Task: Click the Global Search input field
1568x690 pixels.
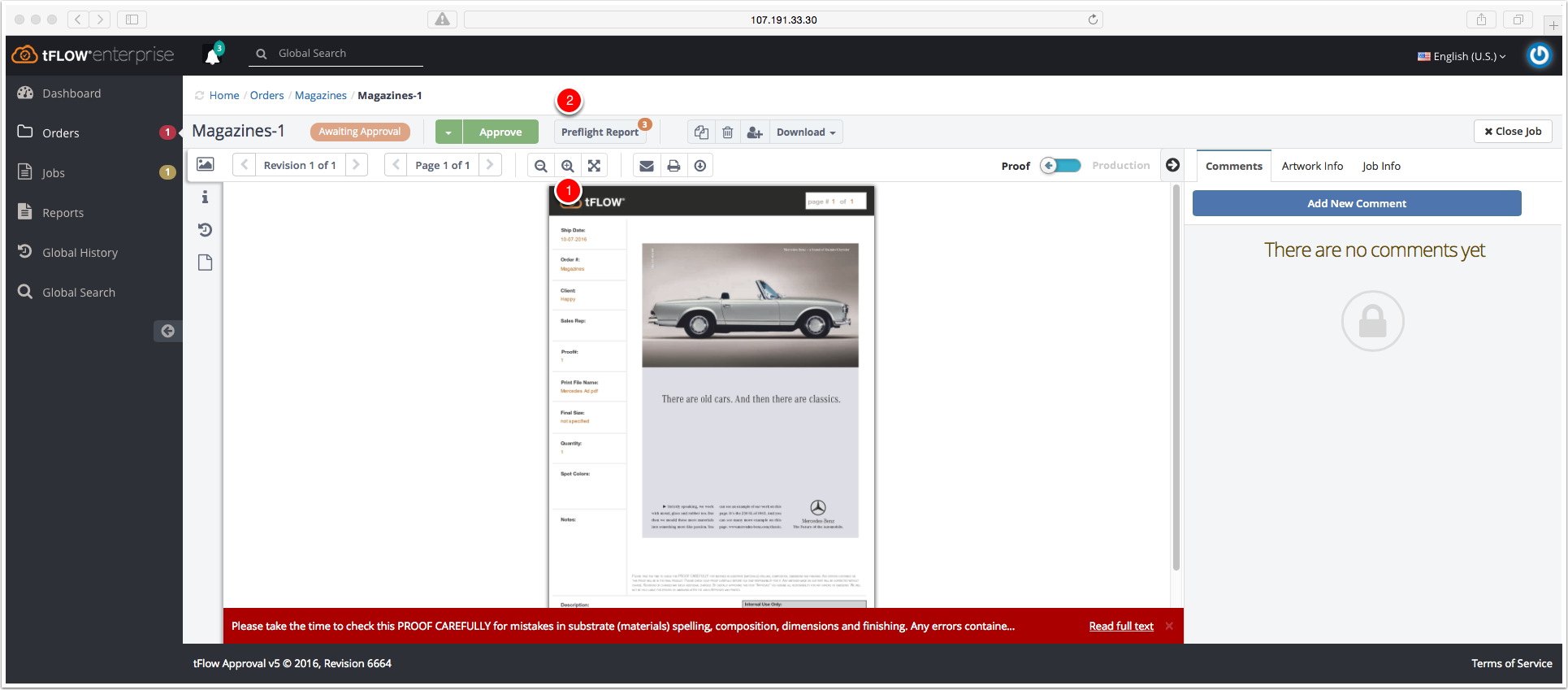Action: tap(336, 54)
